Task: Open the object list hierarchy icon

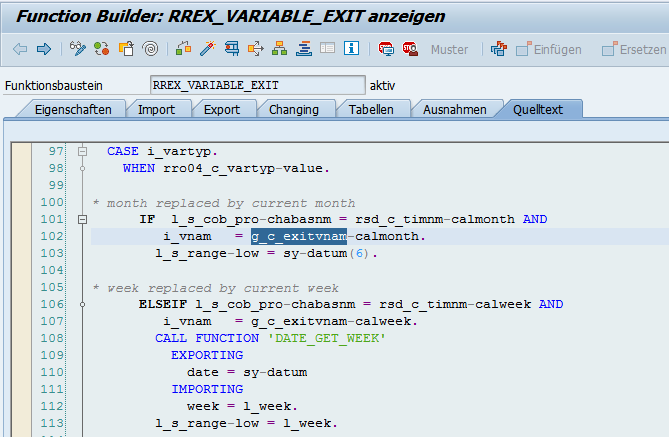Action: 279,49
